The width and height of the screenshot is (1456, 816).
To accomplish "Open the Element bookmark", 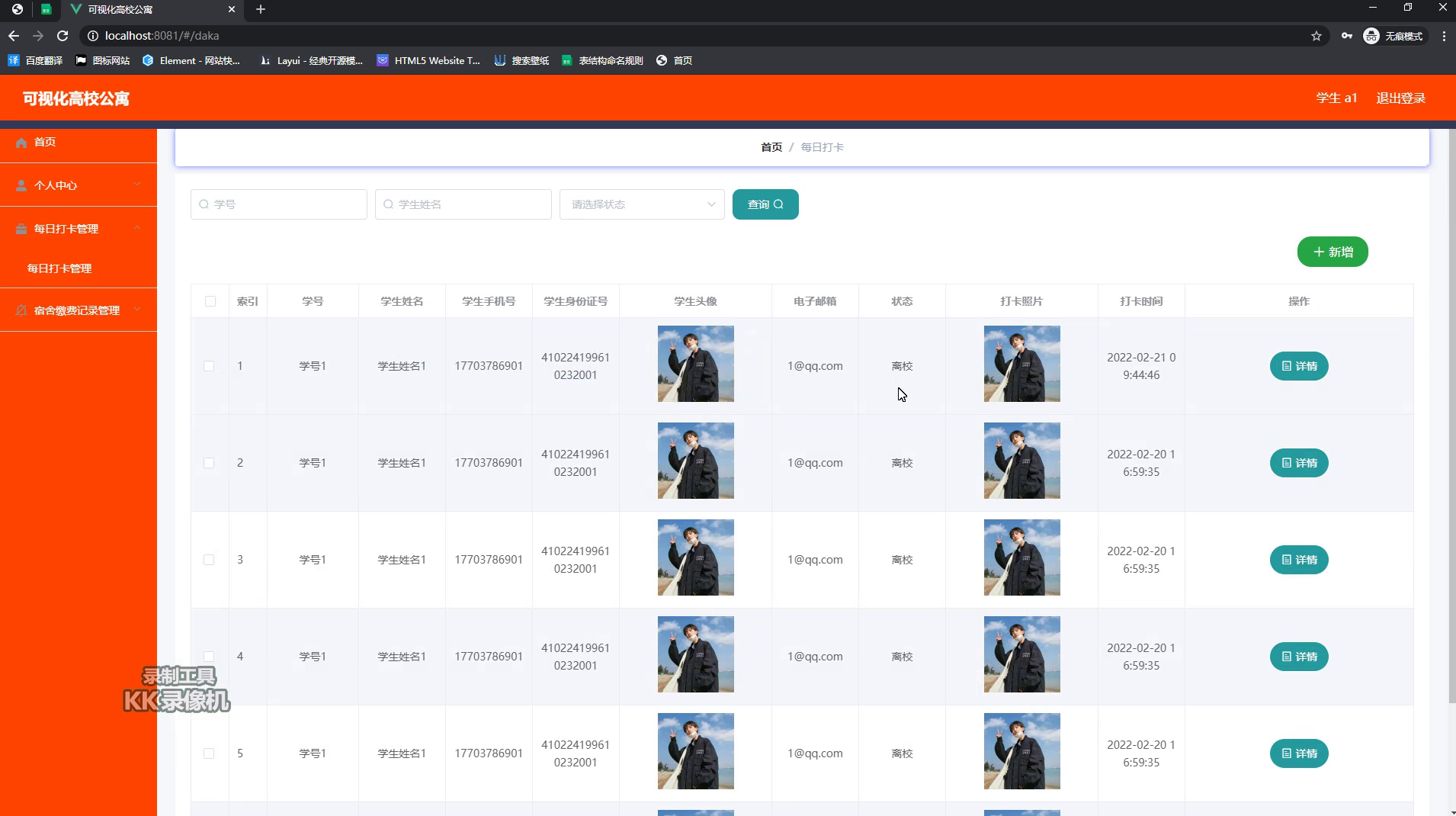I will (x=191, y=60).
